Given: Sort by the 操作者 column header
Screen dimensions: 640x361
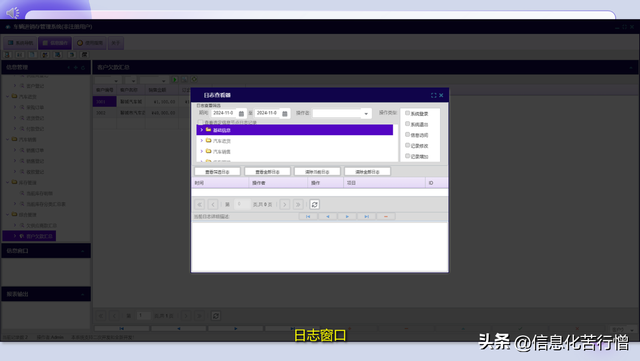Looking at the screenshot, I should pos(278,183).
